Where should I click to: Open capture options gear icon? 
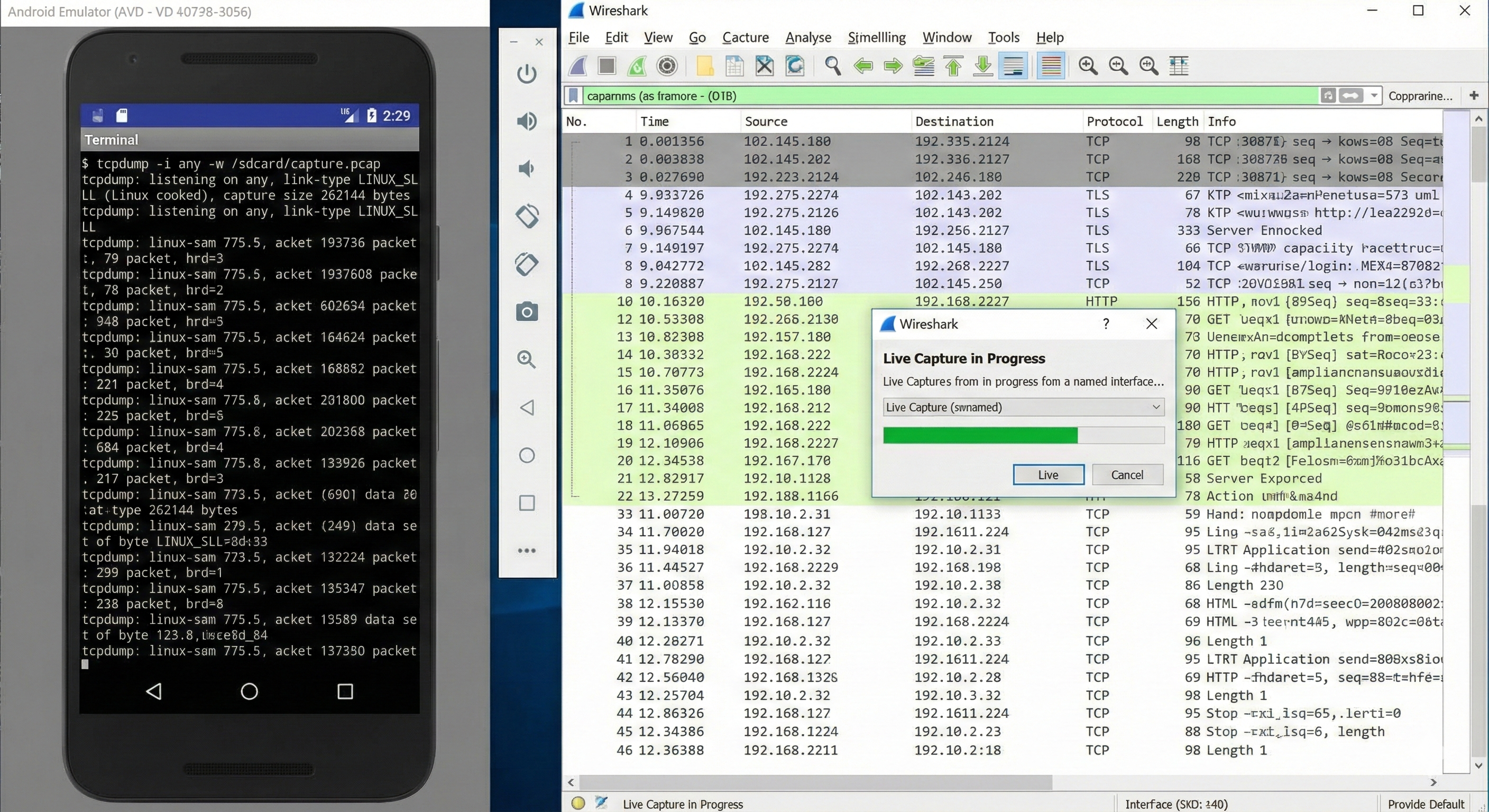[667, 66]
